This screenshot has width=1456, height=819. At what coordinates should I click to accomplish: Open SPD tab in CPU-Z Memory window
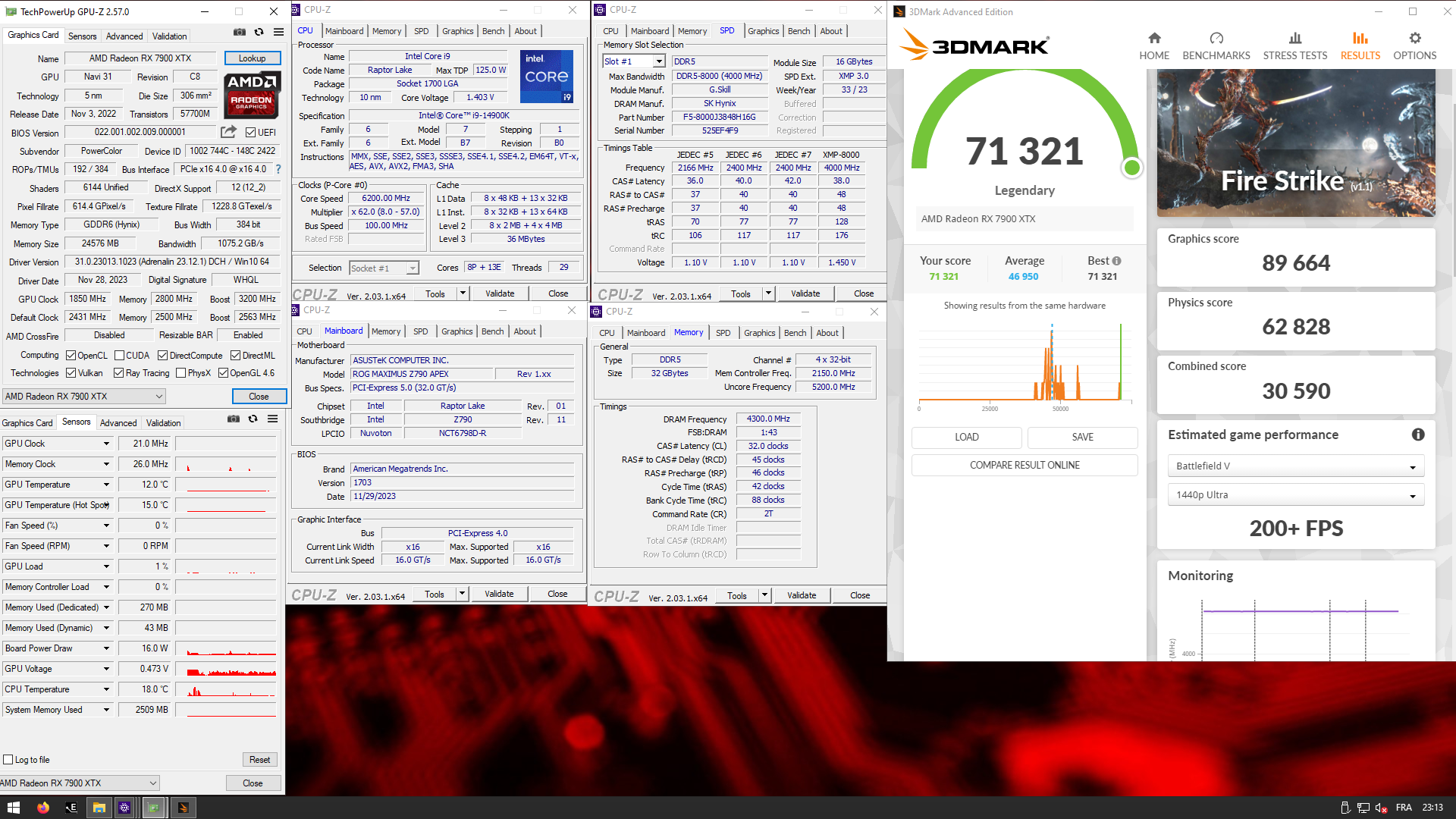[x=723, y=333]
